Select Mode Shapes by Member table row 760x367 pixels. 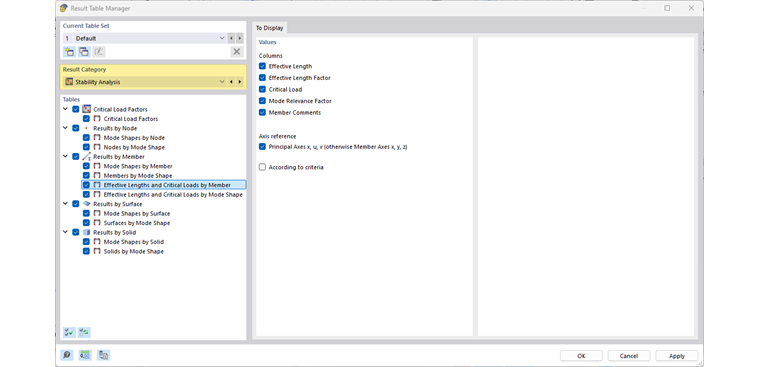coord(138,166)
